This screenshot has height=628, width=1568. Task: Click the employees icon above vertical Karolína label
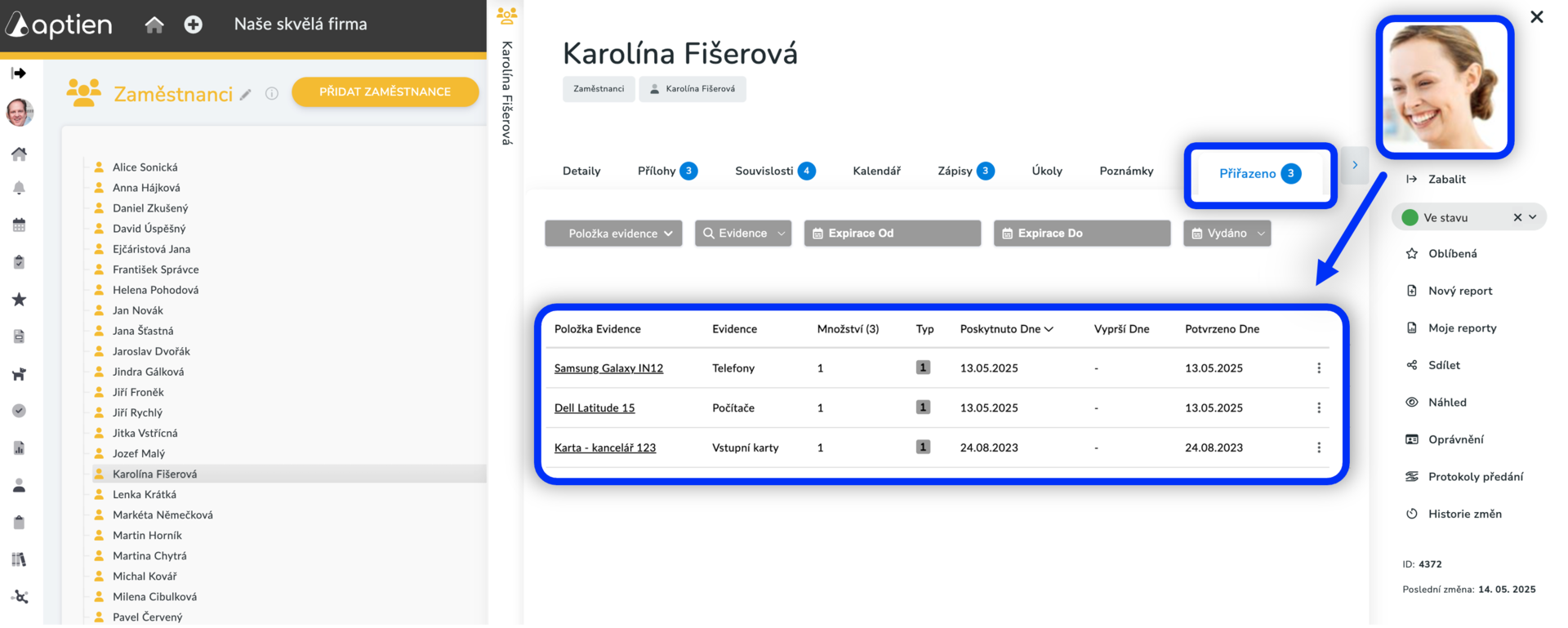coord(506,16)
